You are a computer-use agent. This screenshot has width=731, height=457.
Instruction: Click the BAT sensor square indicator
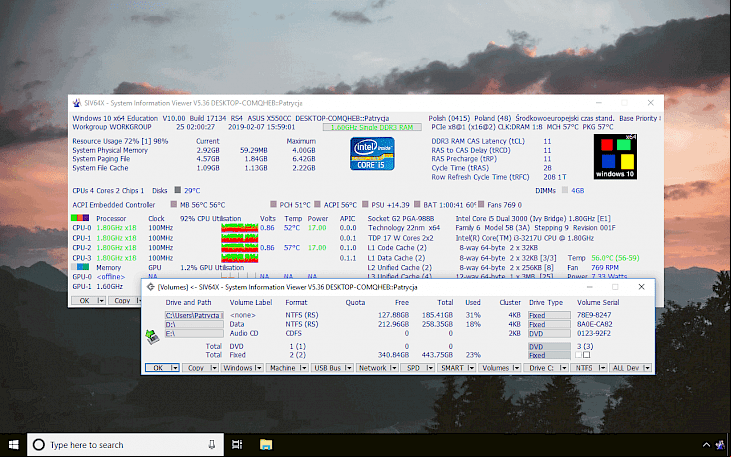pos(416,204)
